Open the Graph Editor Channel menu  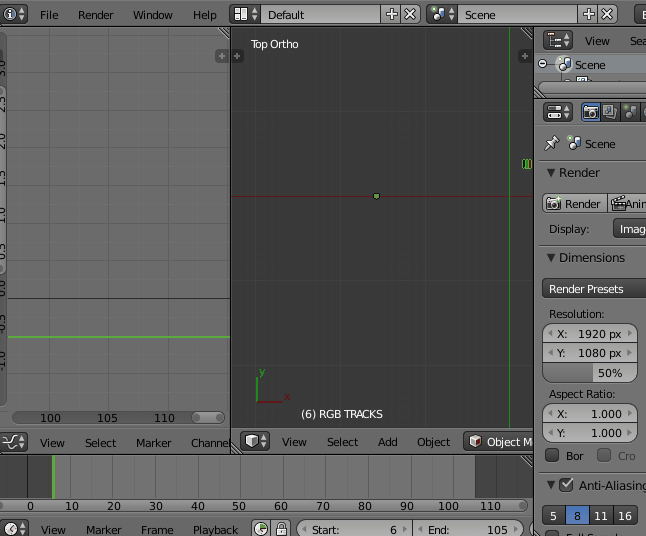[210, 443]
